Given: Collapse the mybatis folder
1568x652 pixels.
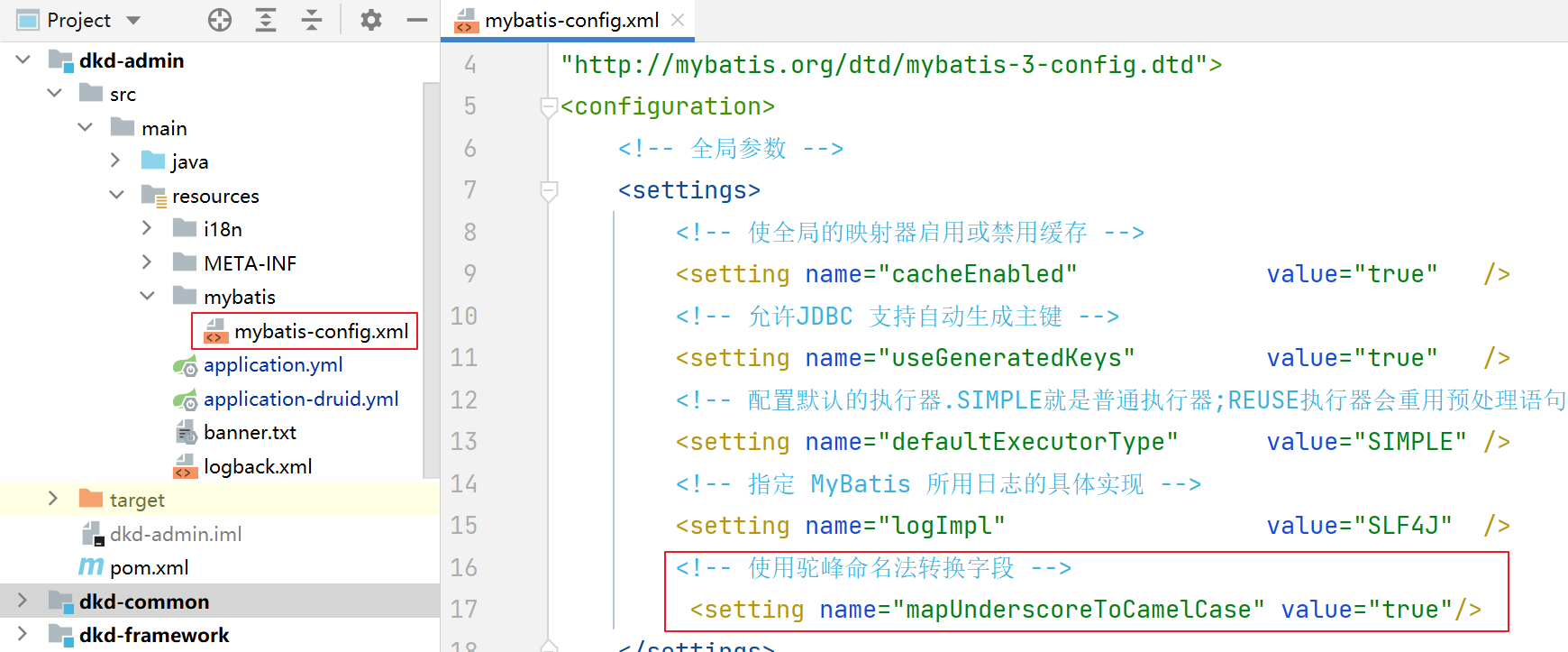Looking at the screenshot, I should [x=147, y=296].
